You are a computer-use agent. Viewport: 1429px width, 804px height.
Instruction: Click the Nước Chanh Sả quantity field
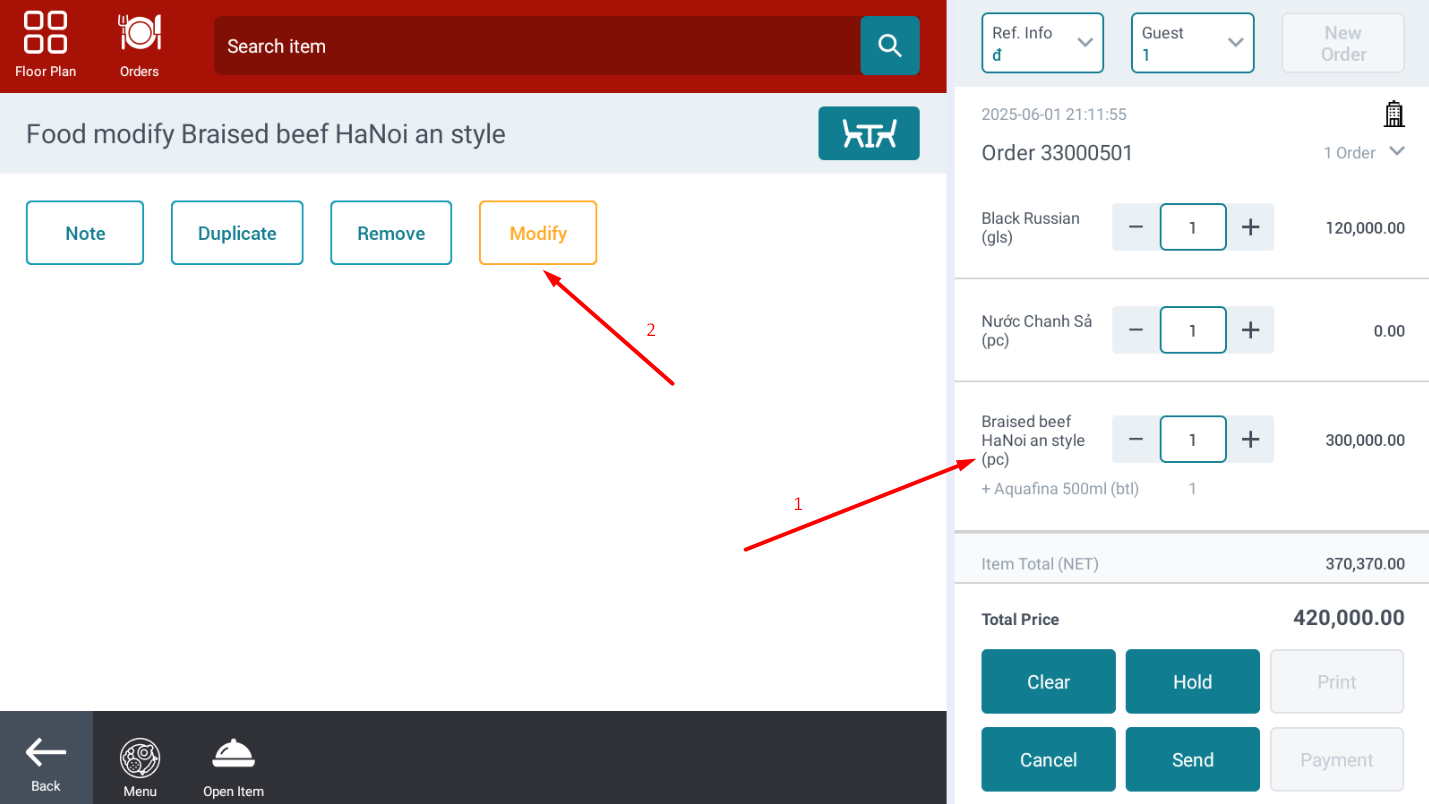point(1193,330)
